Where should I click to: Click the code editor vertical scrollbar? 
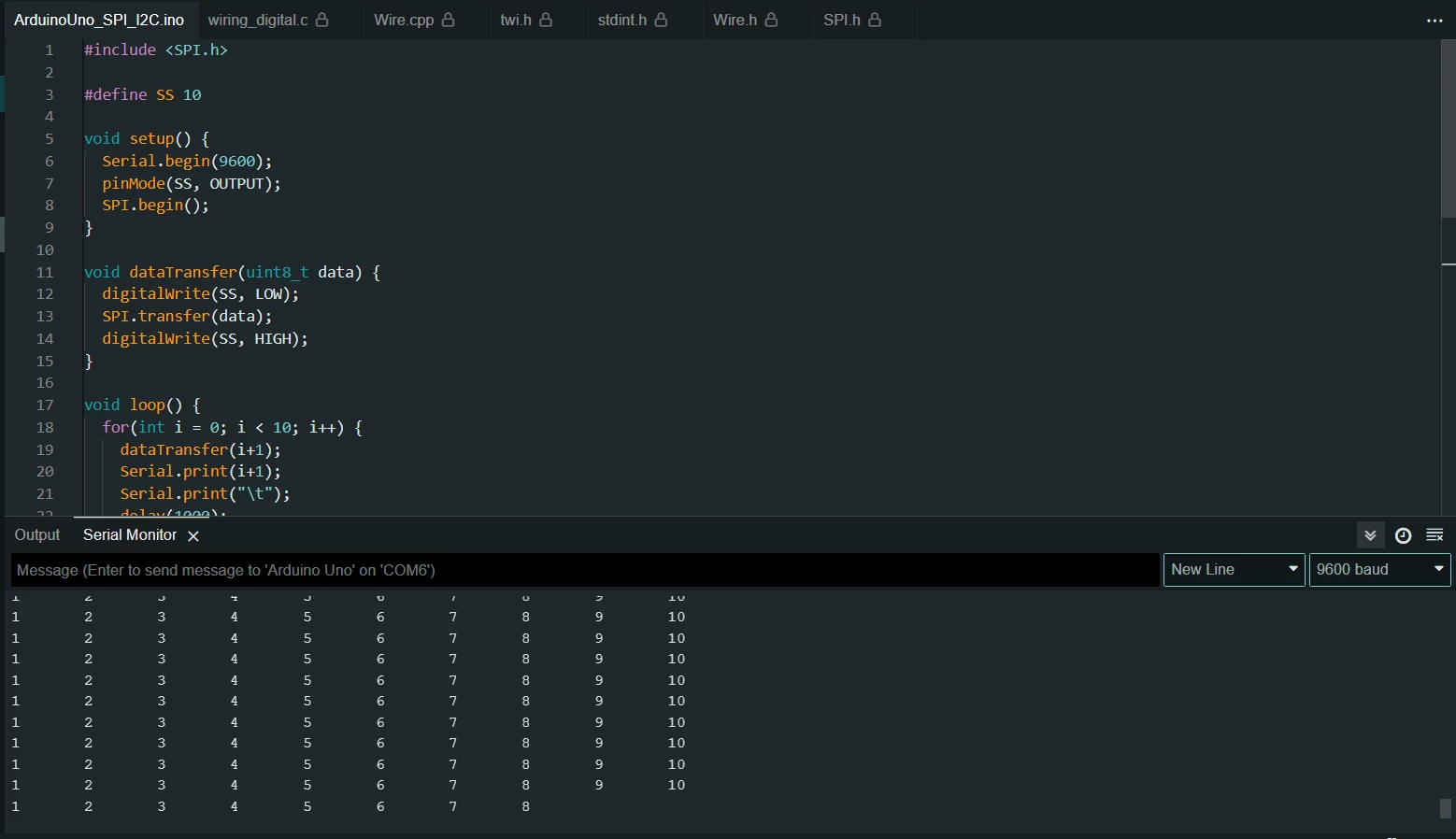pos(1448,128)
